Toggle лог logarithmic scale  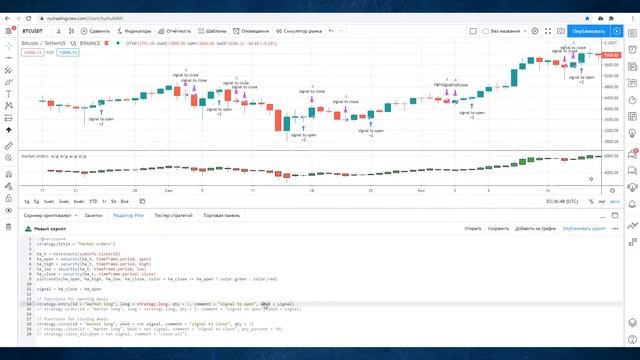pos(602,202)
